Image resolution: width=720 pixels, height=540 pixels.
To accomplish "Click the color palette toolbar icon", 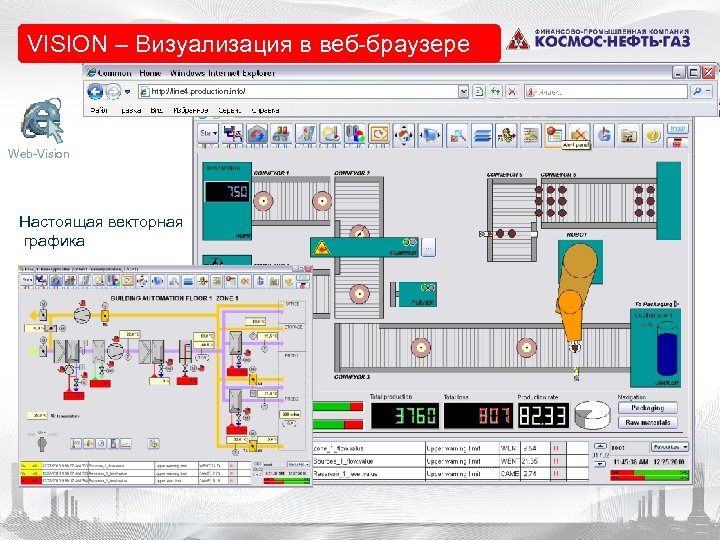I will [354, 135].
